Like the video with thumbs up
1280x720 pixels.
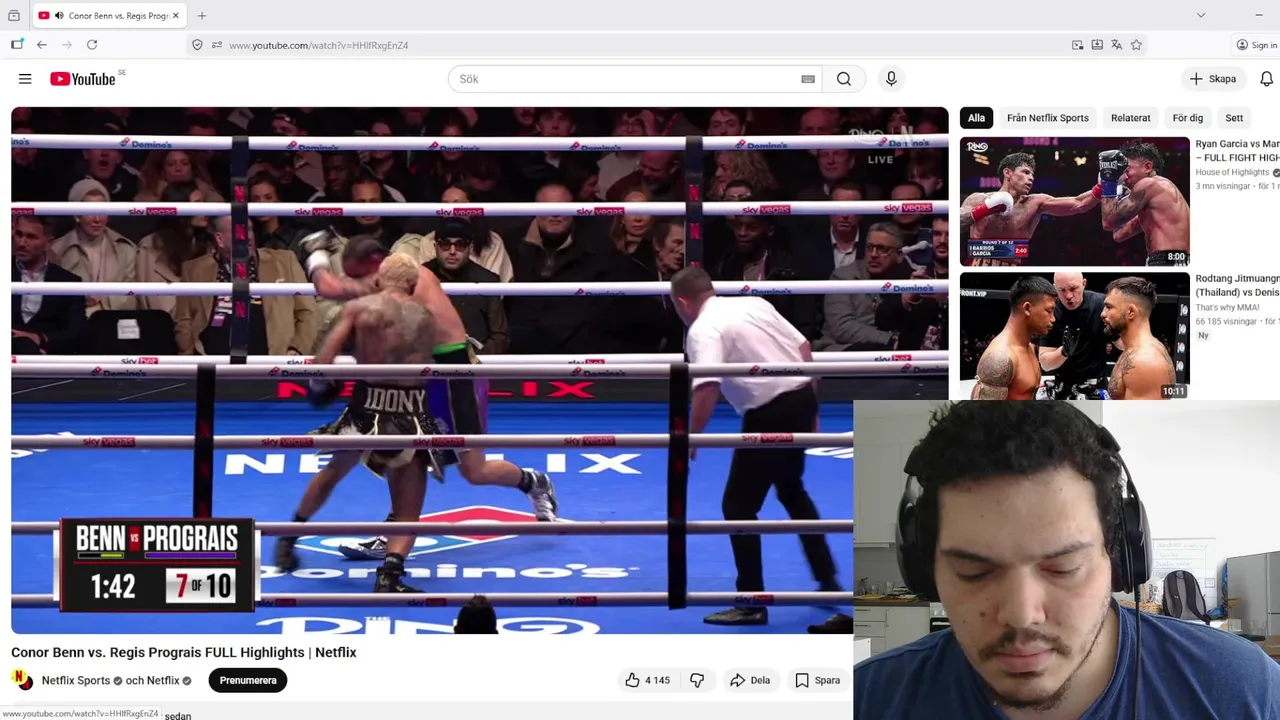click(647, 680)
